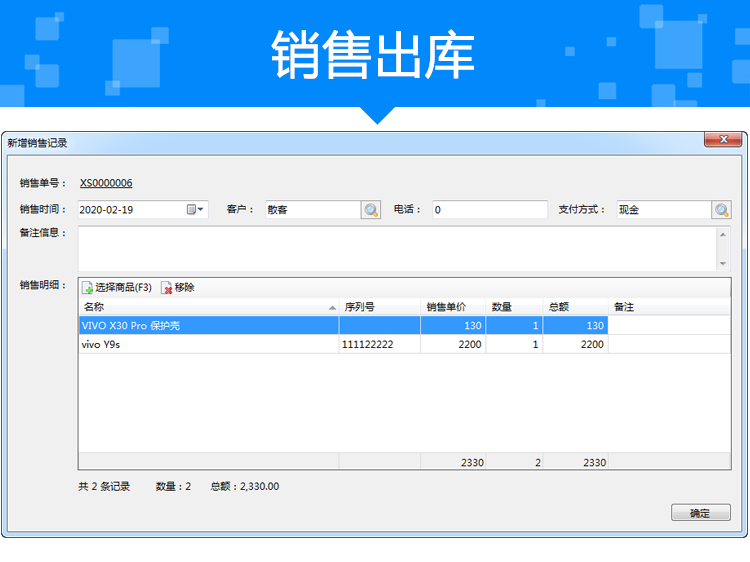
Task: Focus the 电话 phone input field
Action: pyautogui.click(x=490, y=209)
